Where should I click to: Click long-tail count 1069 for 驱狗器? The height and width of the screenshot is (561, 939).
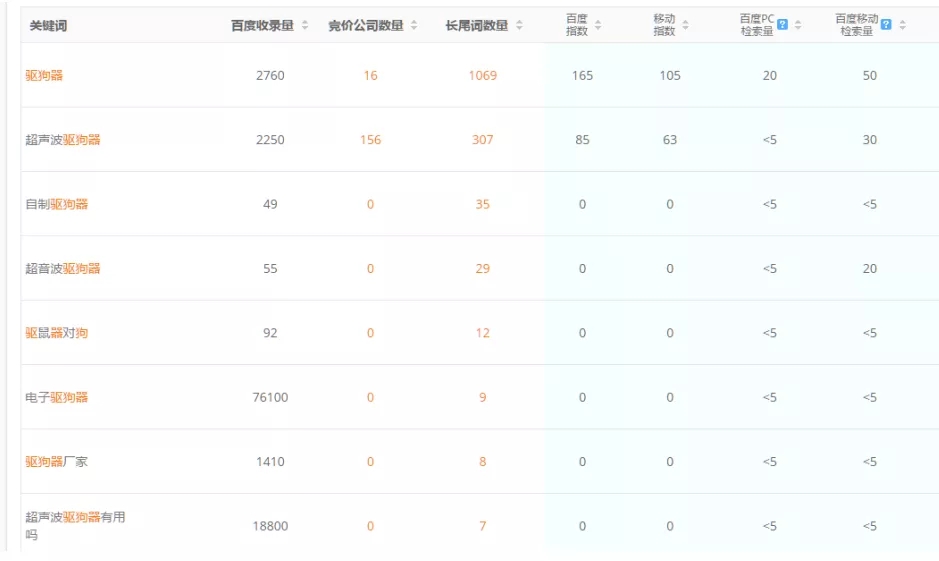pyautogui.click(x=482, y=76)
